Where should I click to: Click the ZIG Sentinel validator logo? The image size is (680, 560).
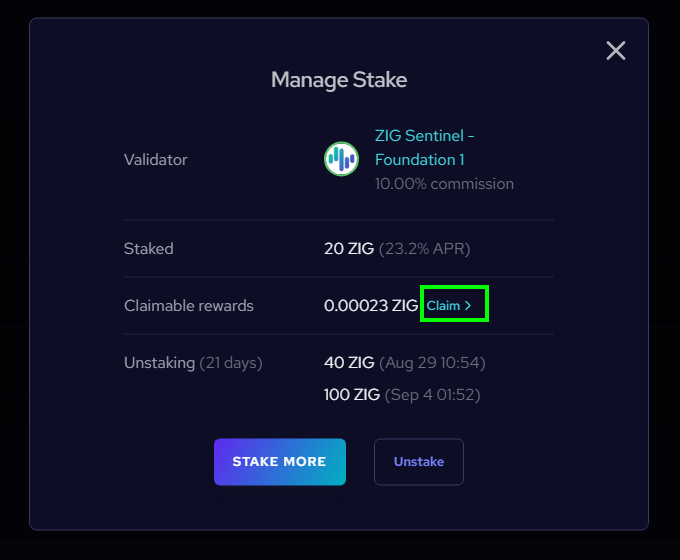pos(341,159)
